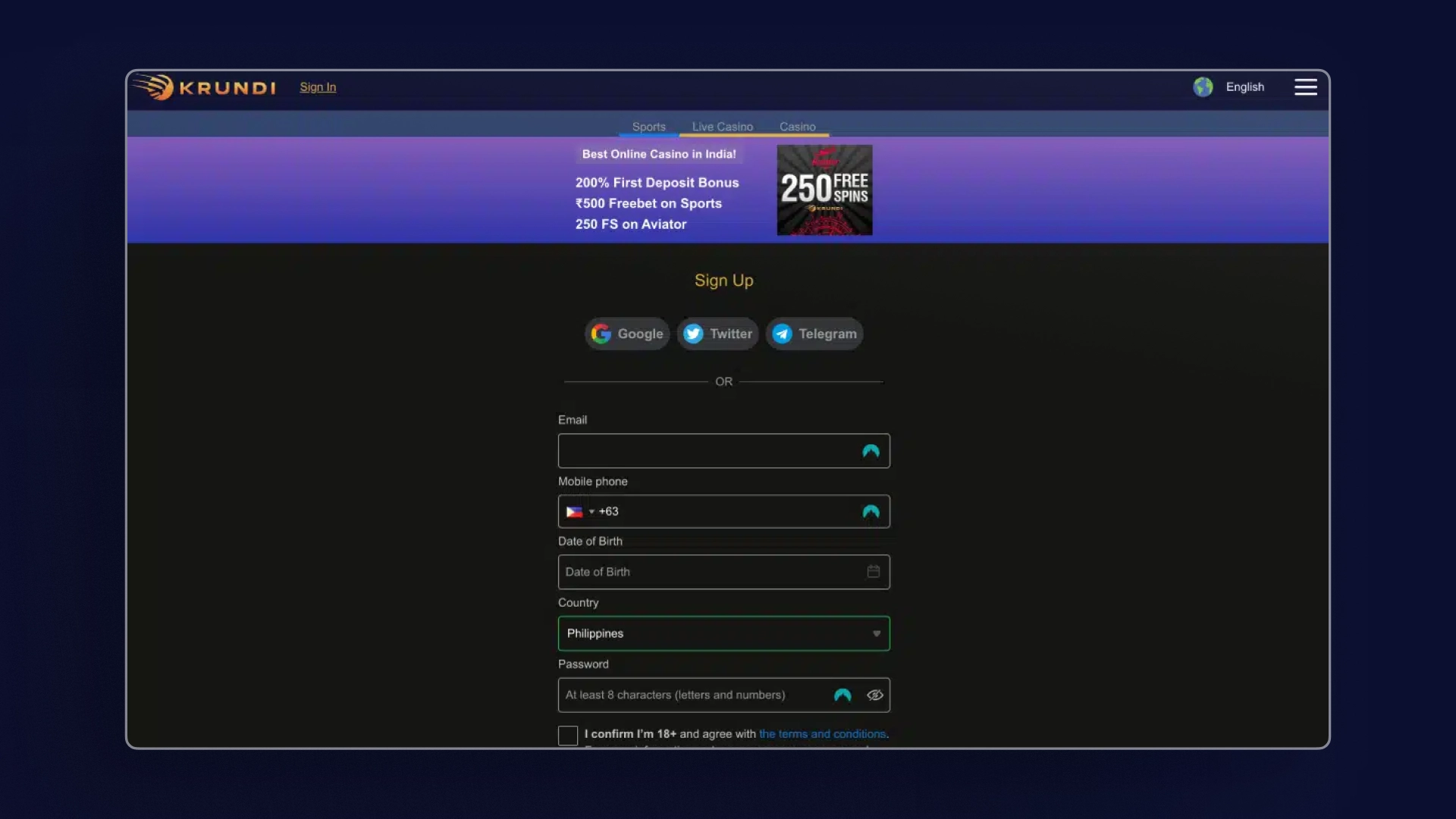Click the 250 Free Spins banner image
1456x819 pixels.
[x=824, y=190]
